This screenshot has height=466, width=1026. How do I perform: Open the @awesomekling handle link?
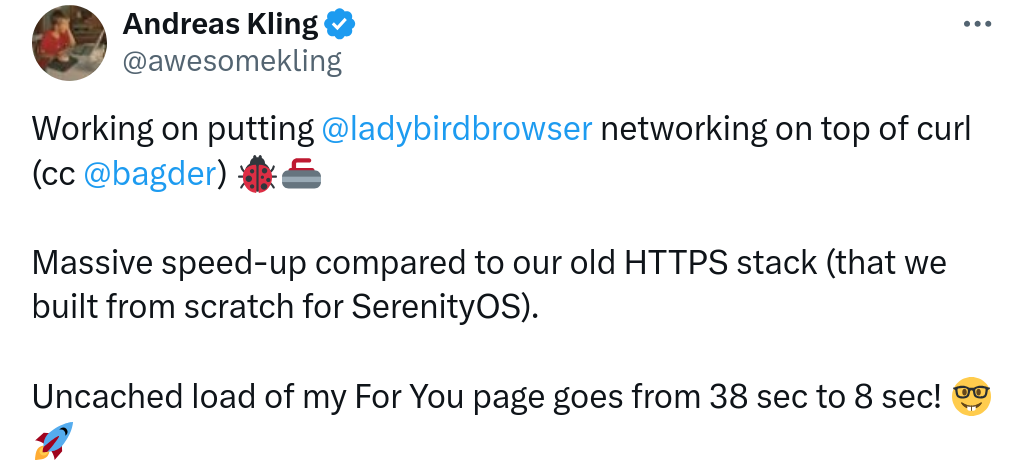pyautogui.click(x=231, y=61)
